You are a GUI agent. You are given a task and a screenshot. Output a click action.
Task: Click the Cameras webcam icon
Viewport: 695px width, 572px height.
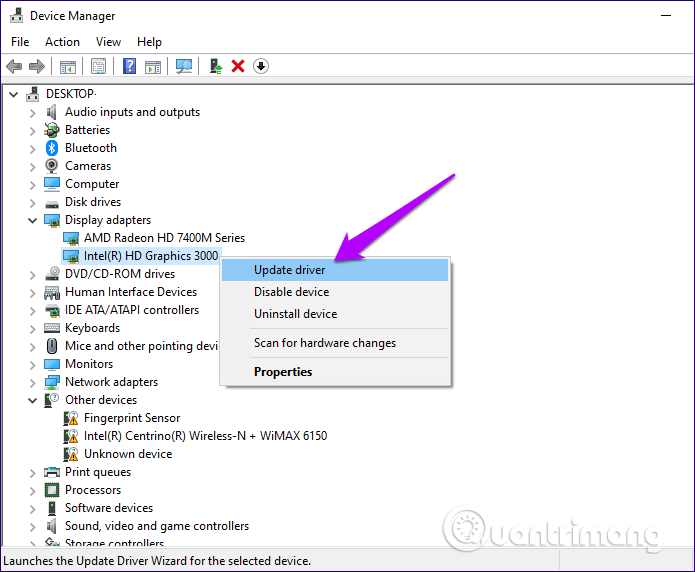pos(52,166)
